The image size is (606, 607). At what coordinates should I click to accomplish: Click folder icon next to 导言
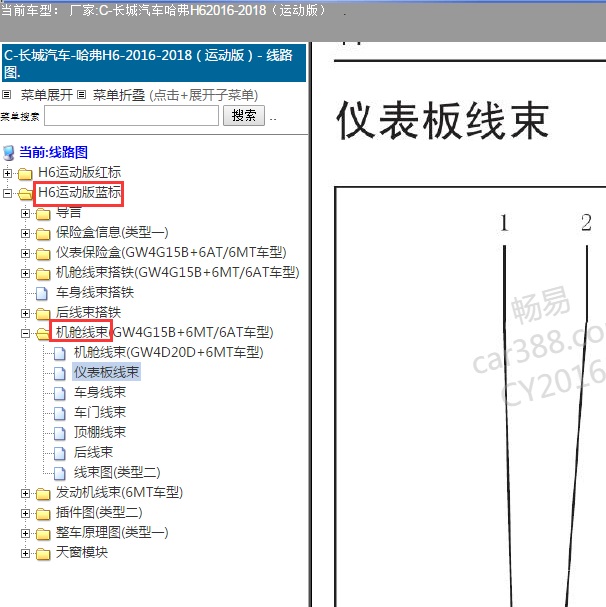(x=43, y=214)
